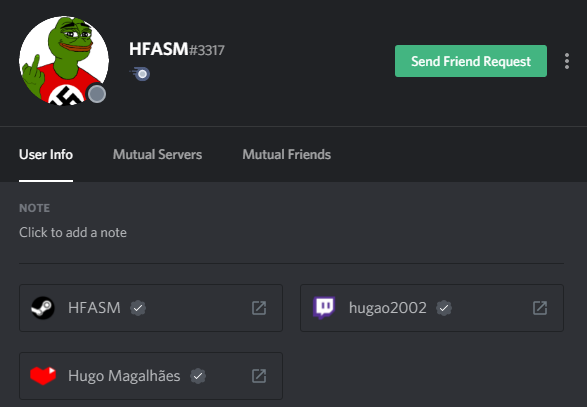Click the Steam logo icon
This screenshot has width=587, height=407.
[43, 308]
